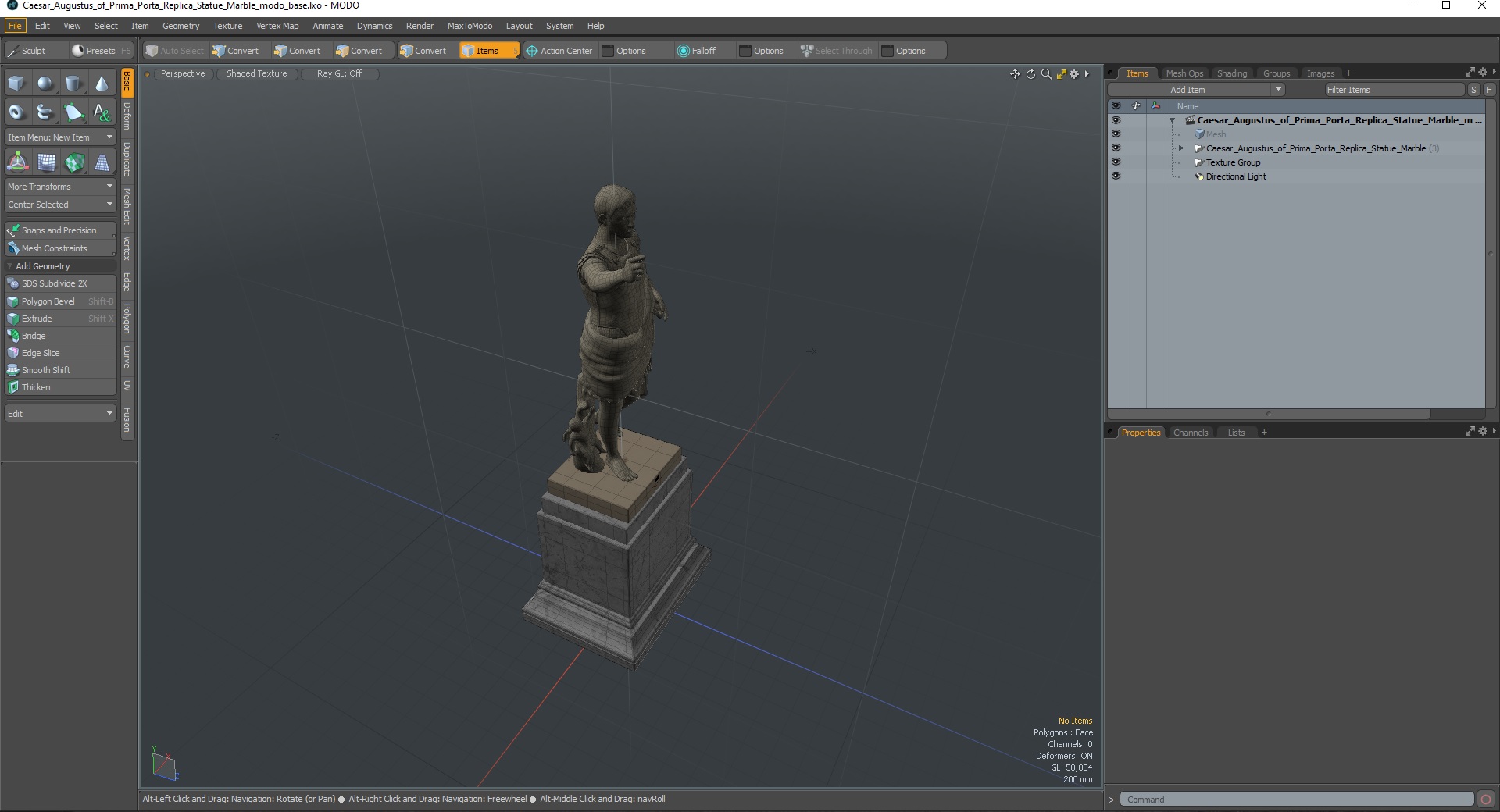
Task: Click the taper/shear tool icon
Action: [x=102, y=162]
